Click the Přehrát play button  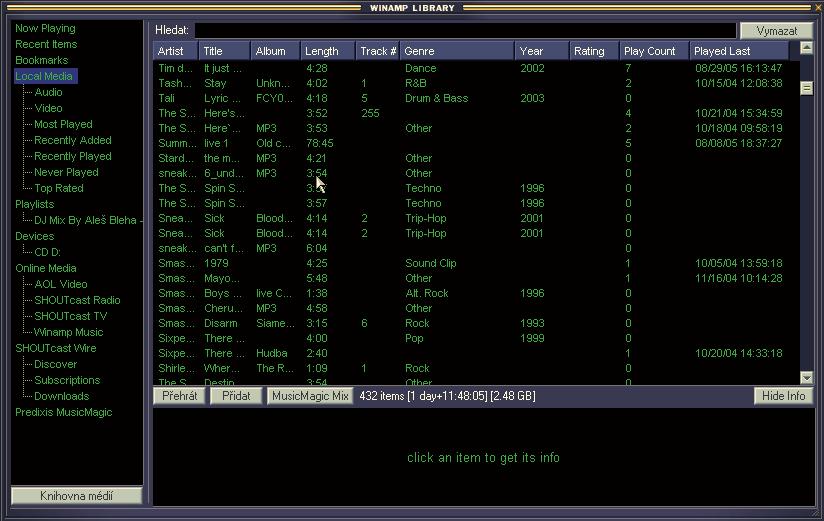tap(179, 396)
